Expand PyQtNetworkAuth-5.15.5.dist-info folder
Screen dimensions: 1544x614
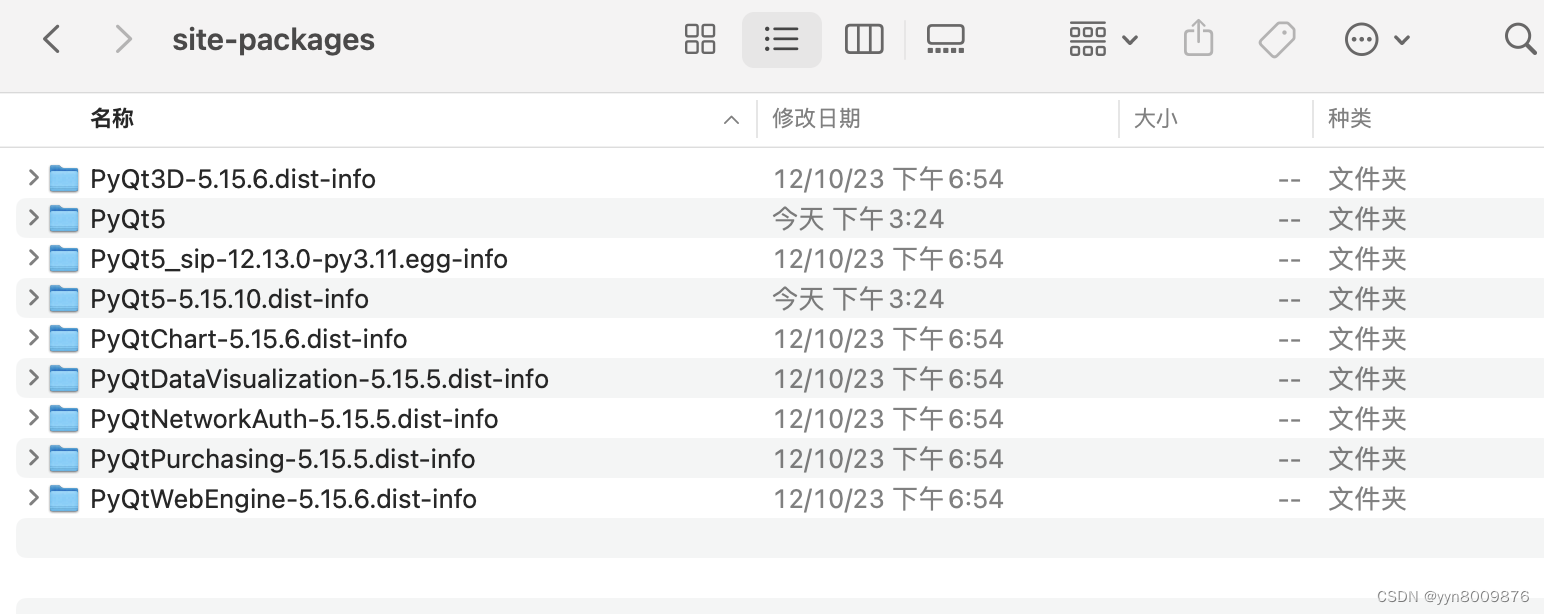pyautogui.click(x=33, y=418)
